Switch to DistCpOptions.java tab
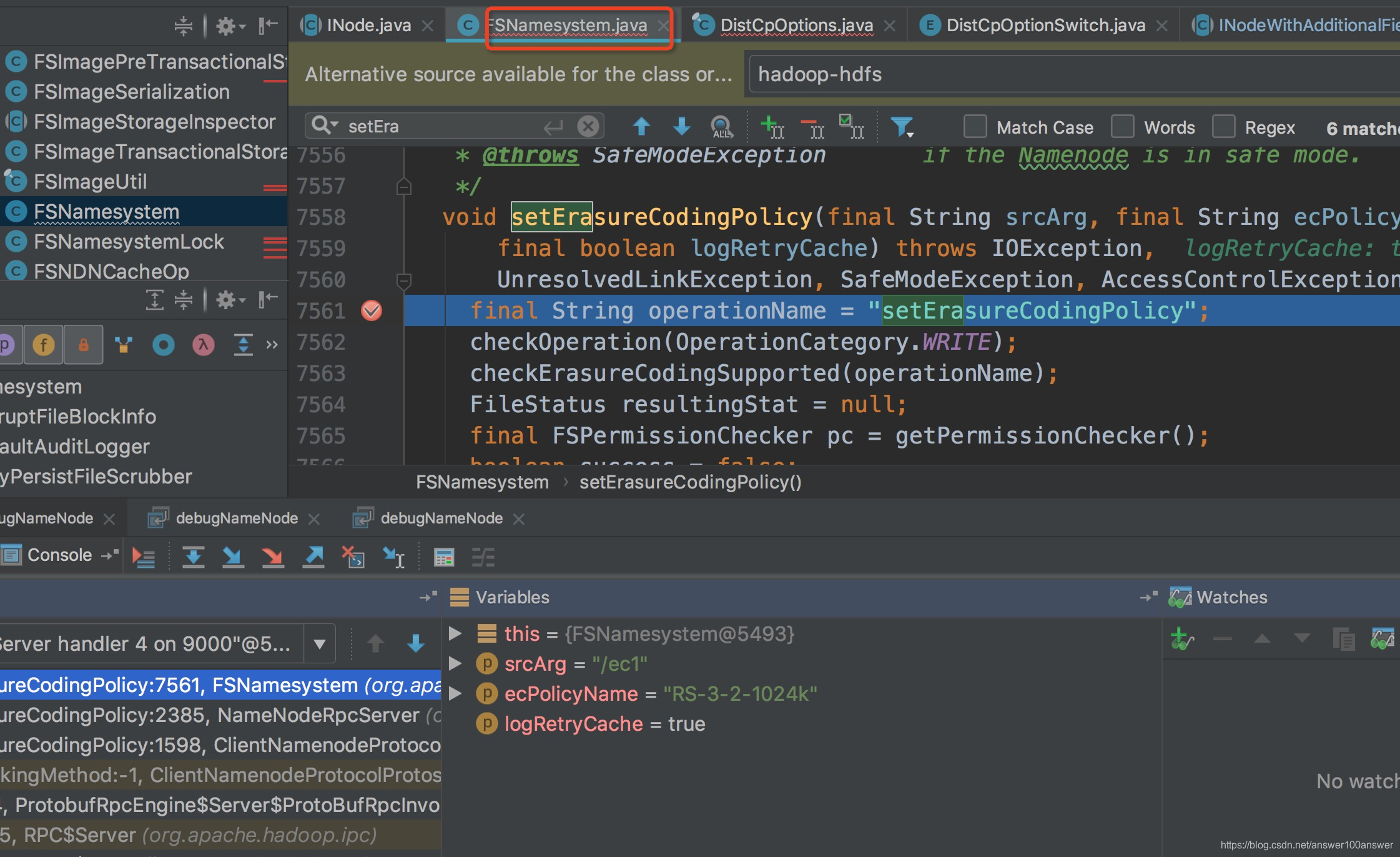The height and width of the screenshot is (857, 1400). 796,25
